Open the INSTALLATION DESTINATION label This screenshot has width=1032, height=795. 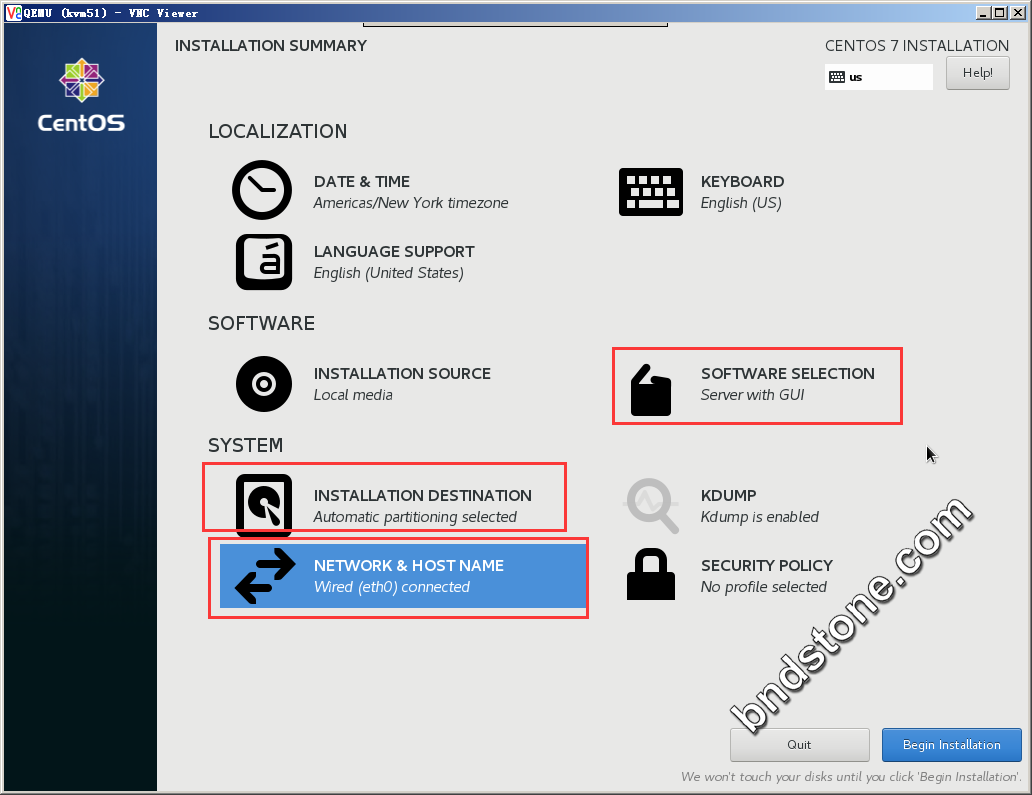click(x=423, y=496)
